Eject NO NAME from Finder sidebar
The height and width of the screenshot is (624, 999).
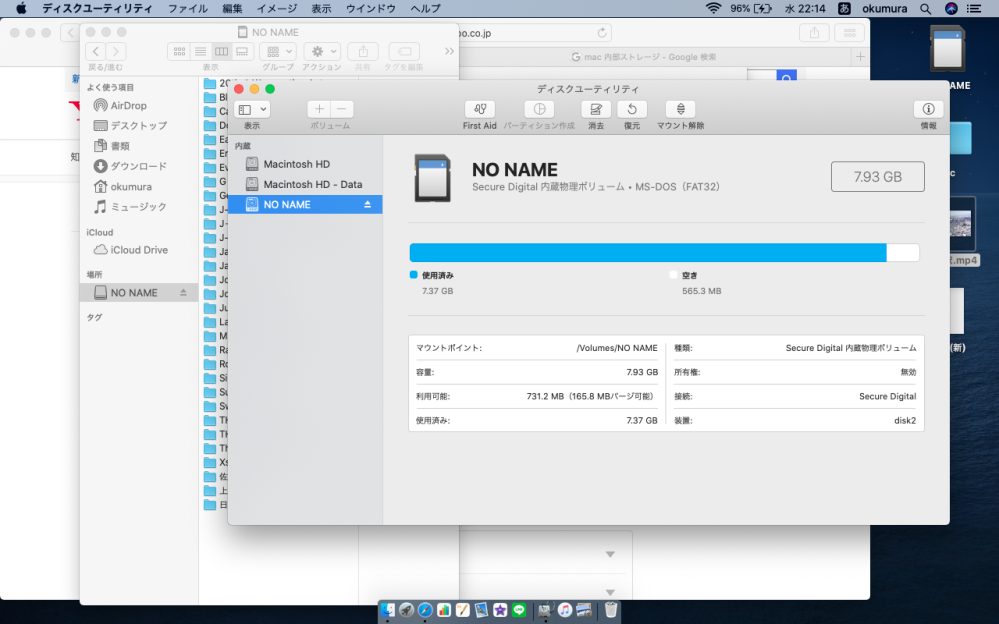point(183,293)
